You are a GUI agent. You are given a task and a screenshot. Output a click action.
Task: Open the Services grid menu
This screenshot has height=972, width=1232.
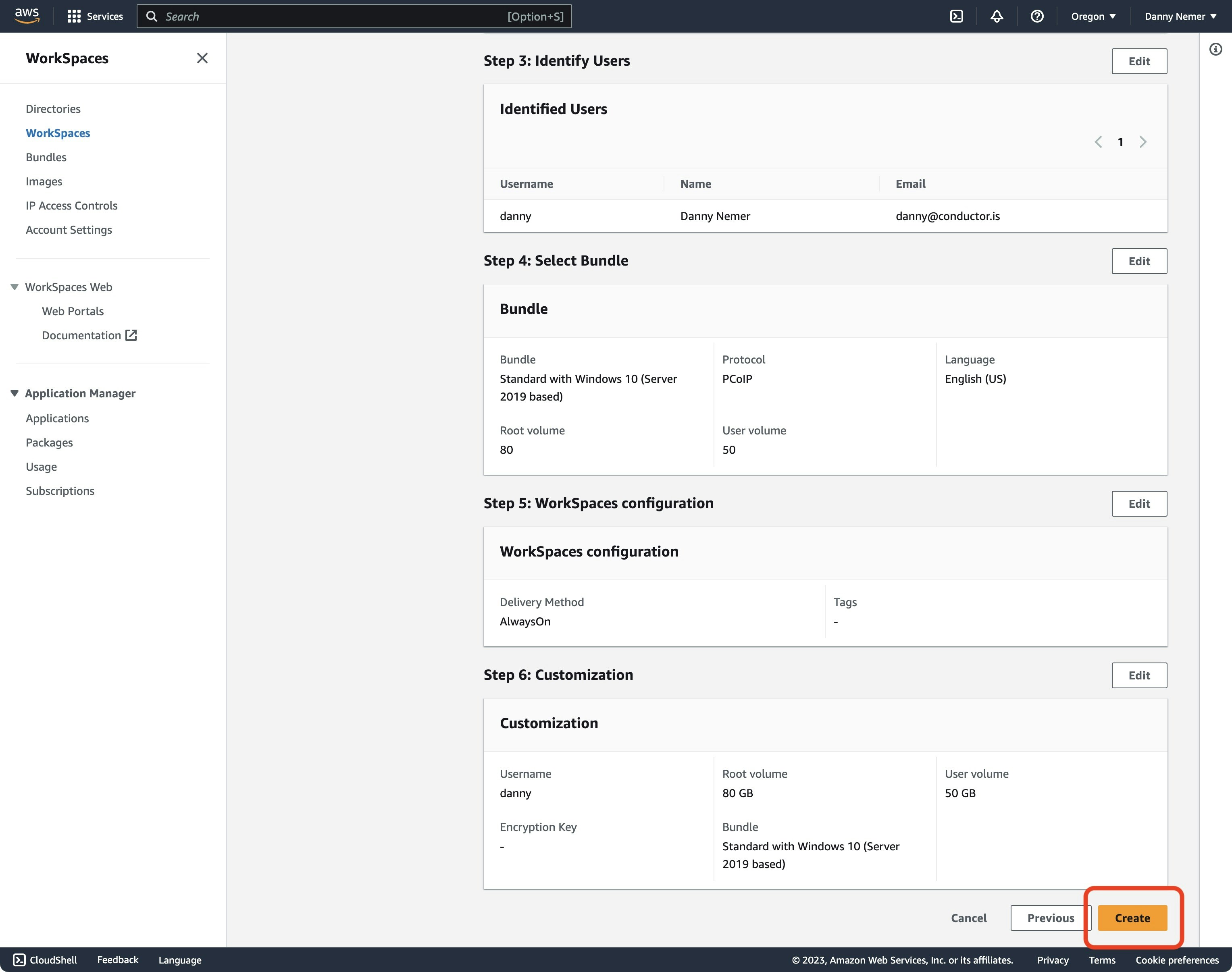point(94,16)
